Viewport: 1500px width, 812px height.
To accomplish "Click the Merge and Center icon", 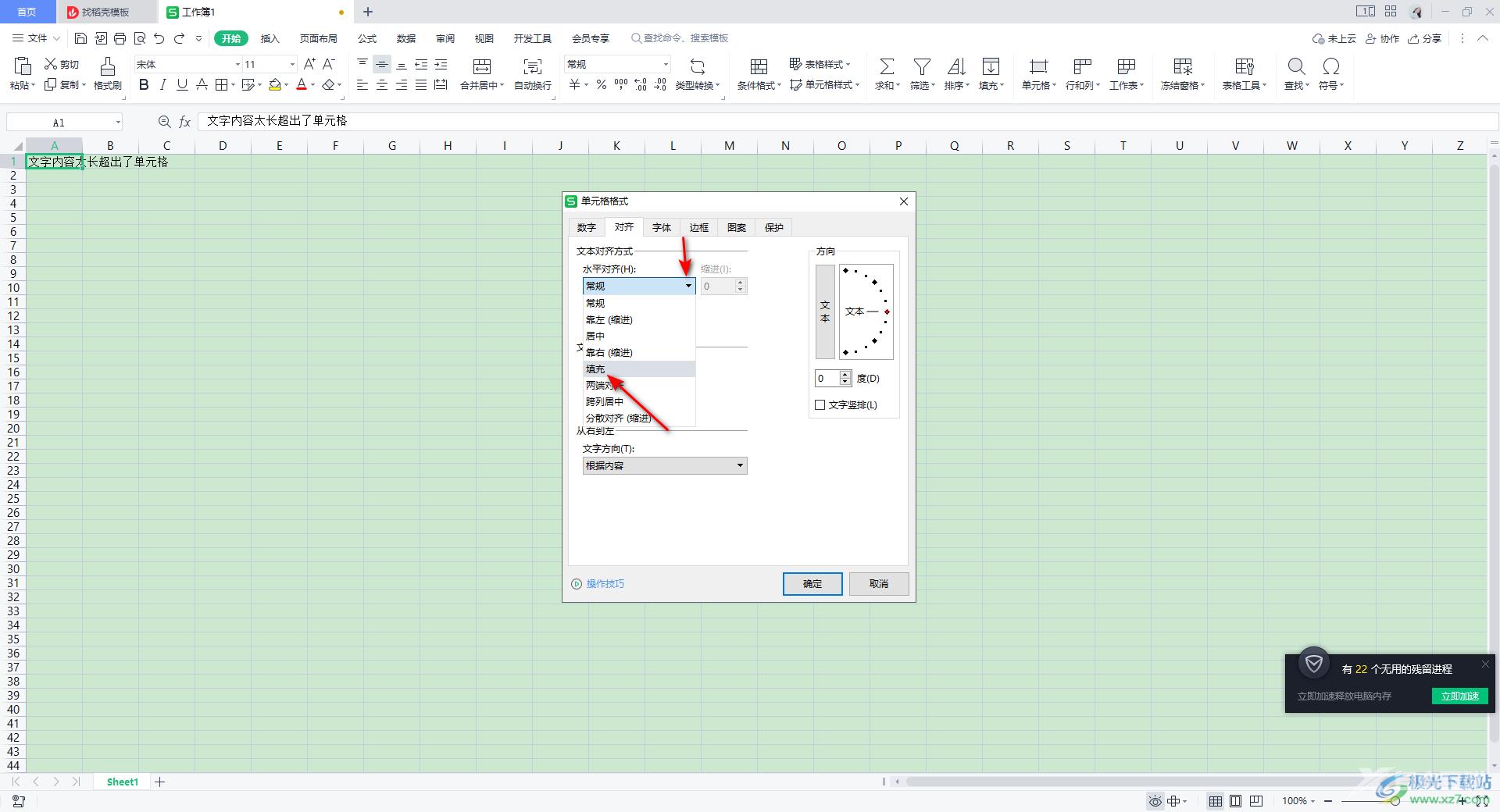I will pyautogui.click(x=482, y=66).
